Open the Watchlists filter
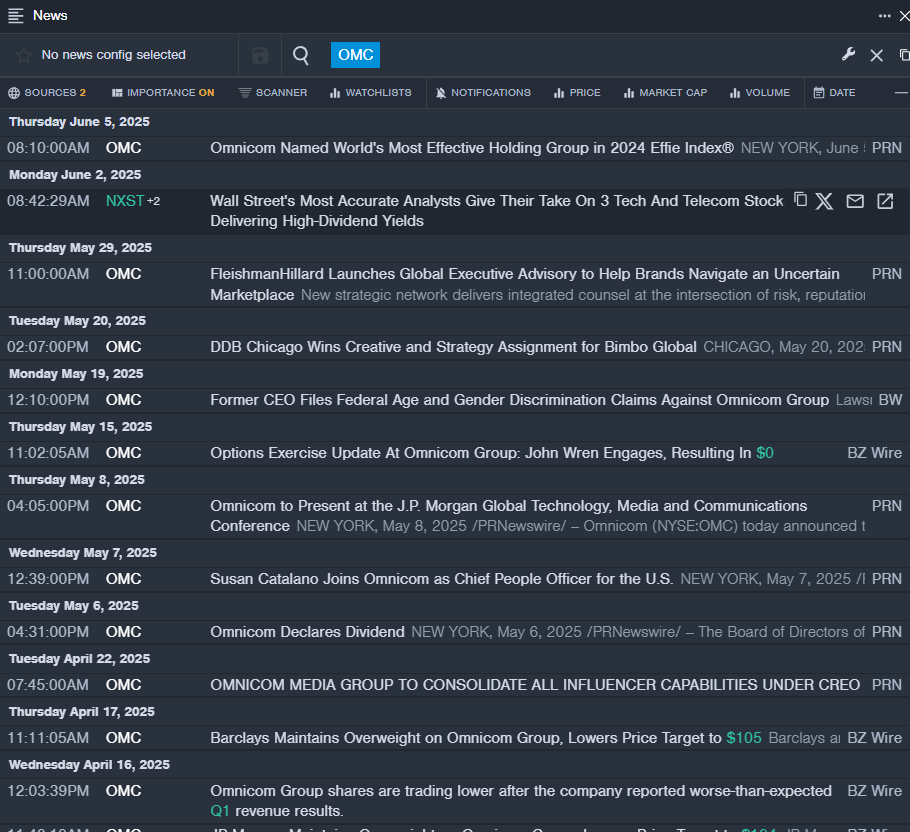 point(370,92)
